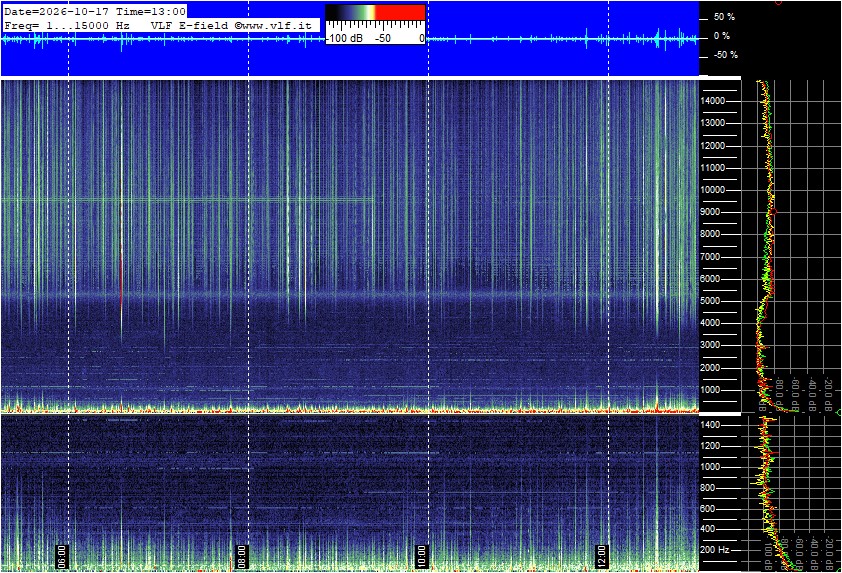
Task: Click the 6000 frequency axis label
Action: tap(710, 279)
